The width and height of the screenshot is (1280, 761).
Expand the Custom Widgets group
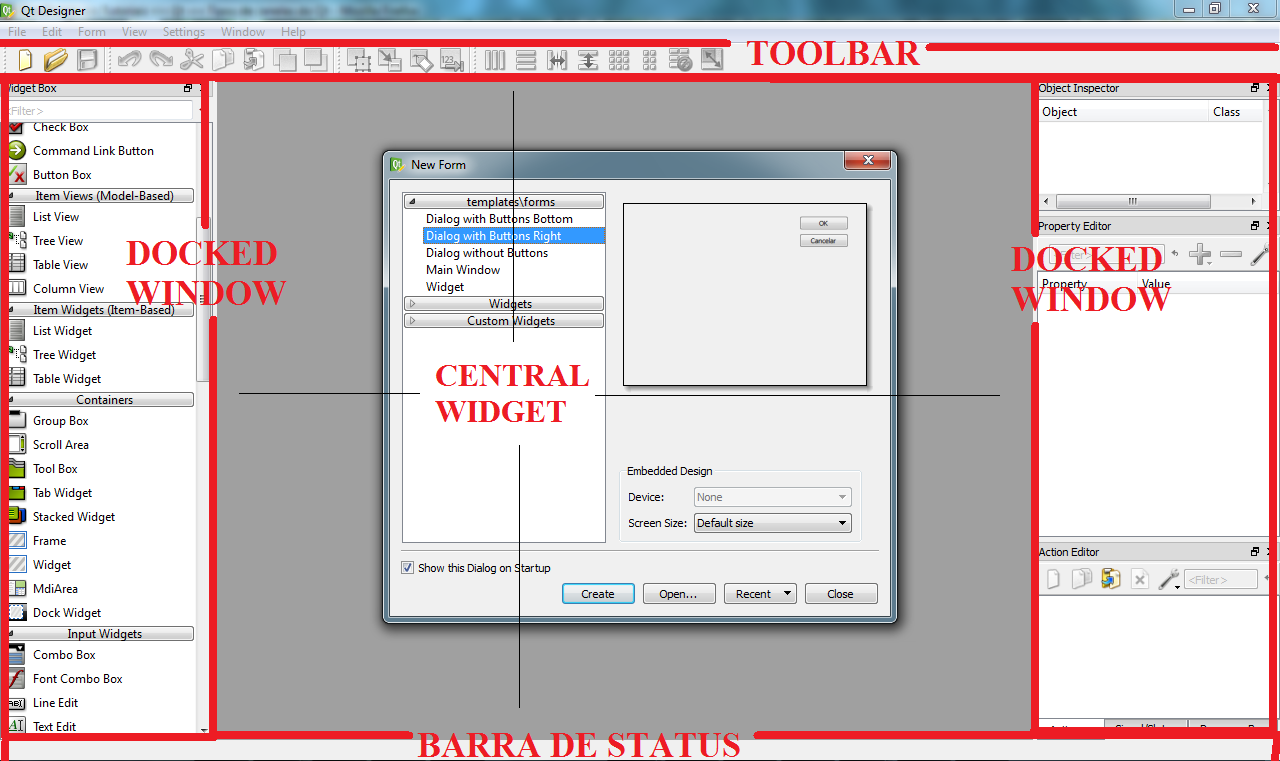pyautogui.click(x=412, y=321)
